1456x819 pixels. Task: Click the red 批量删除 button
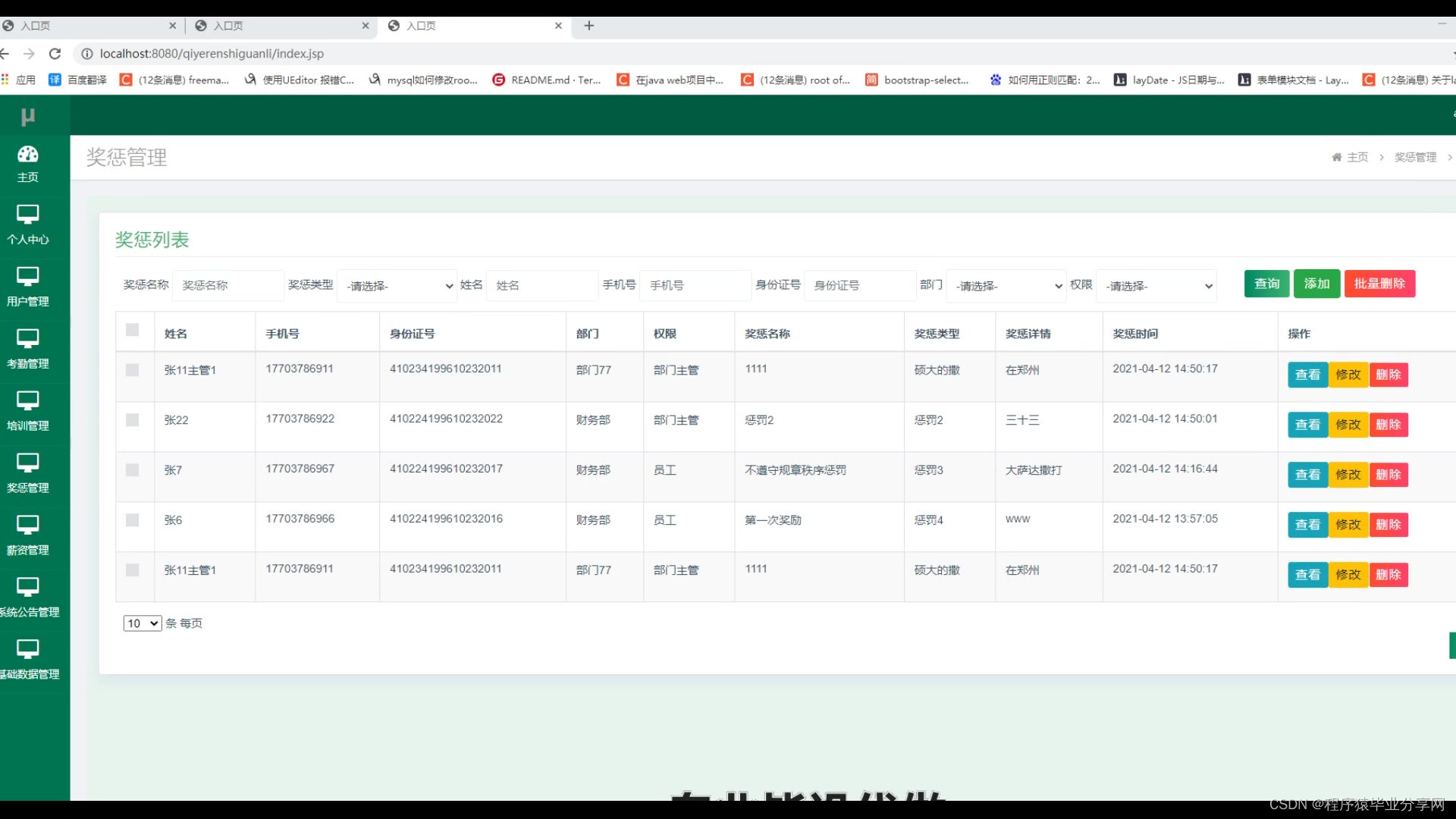tap(1379, 284)
